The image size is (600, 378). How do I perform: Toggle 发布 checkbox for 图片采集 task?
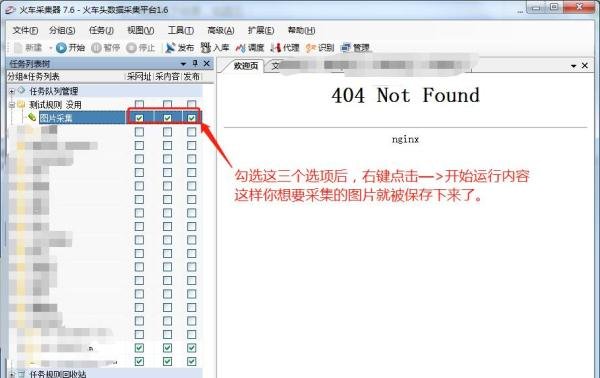coord(192,118)
